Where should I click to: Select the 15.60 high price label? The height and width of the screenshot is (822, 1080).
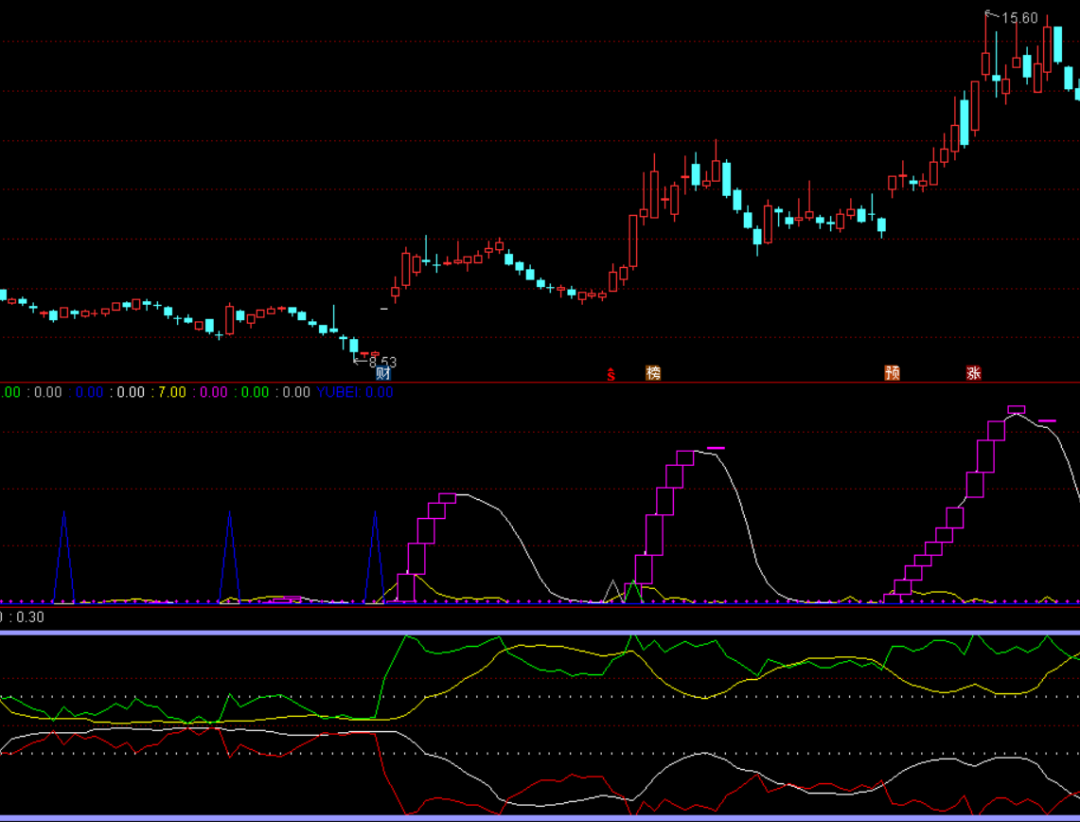point(1019,18)
